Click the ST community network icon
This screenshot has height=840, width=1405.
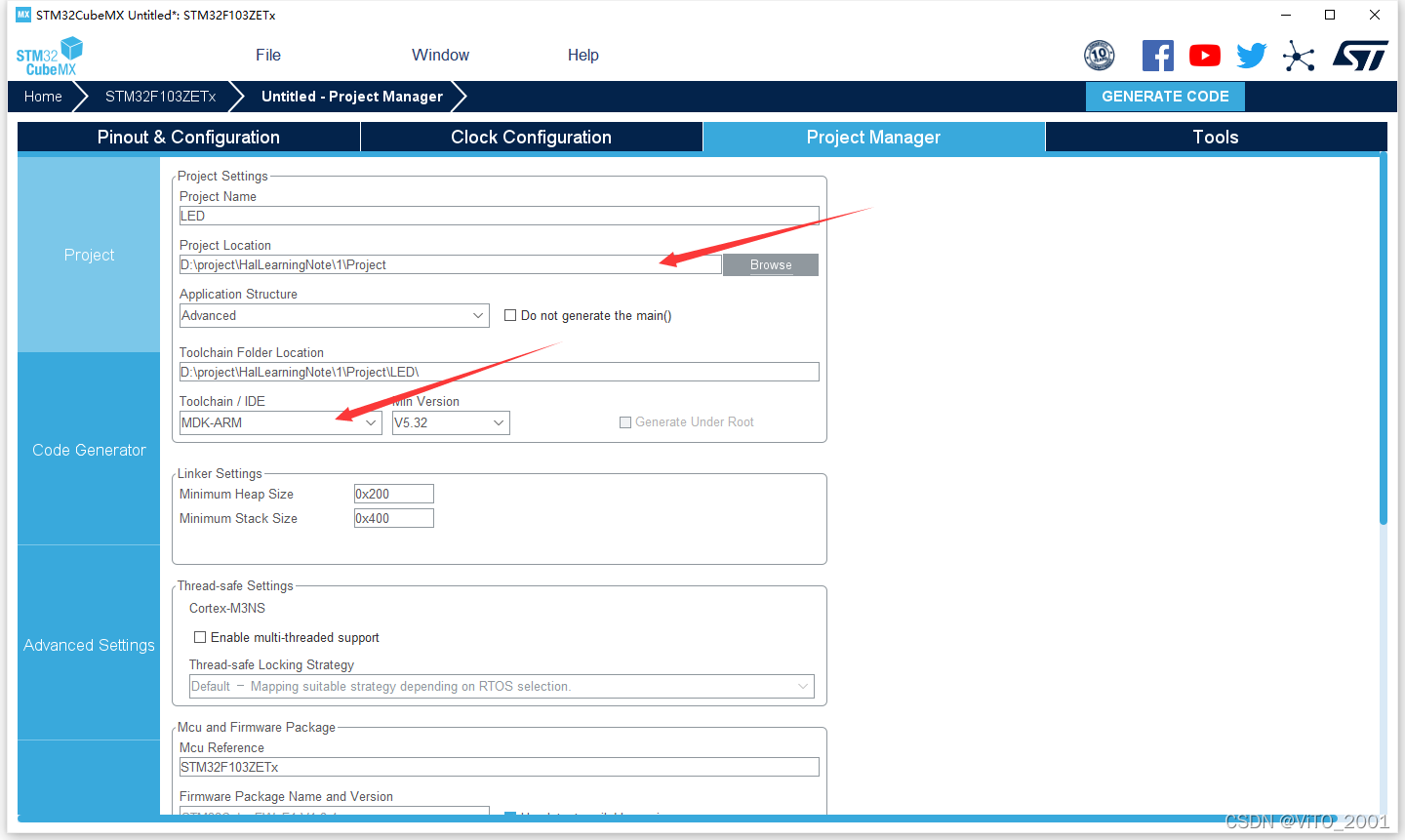point(1299,56)
